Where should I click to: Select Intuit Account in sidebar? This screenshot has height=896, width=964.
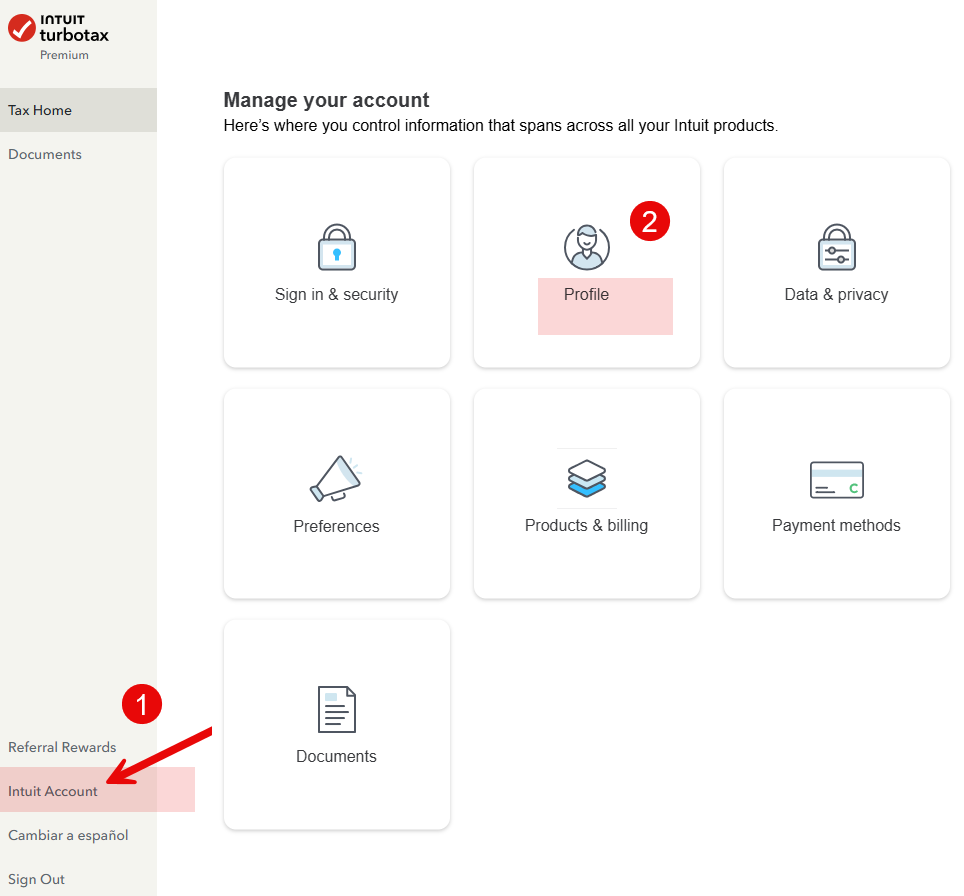[53, 791]
